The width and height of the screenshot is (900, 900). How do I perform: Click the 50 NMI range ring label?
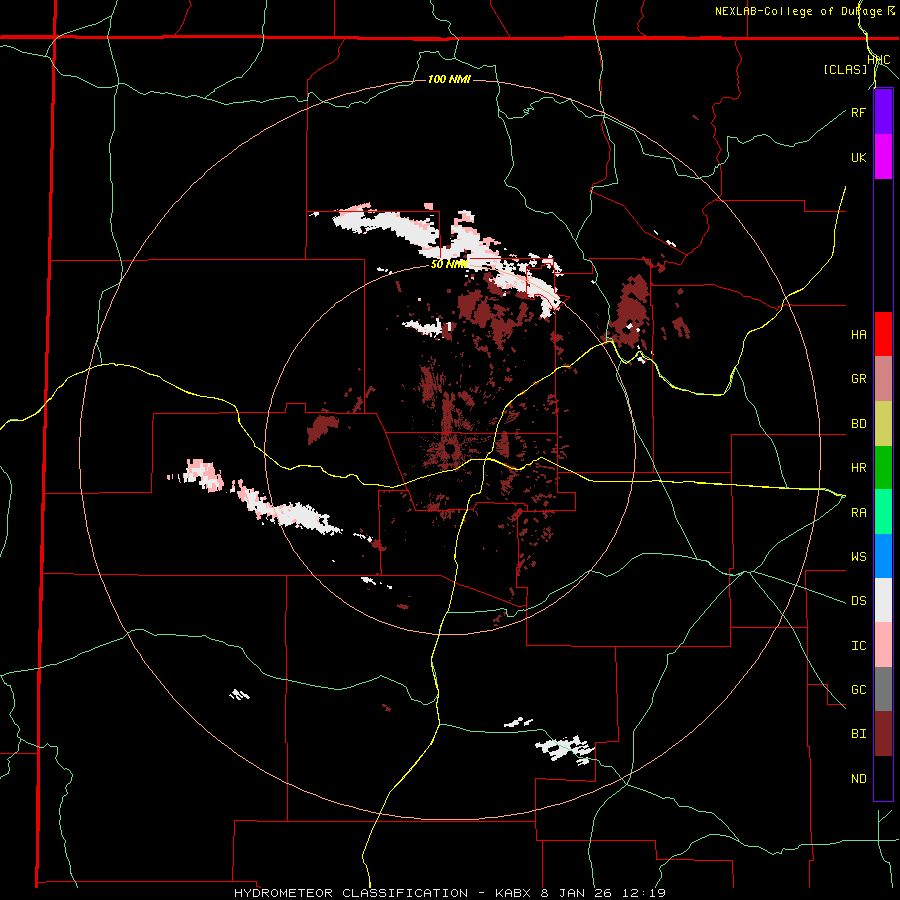tap(449, 264)
